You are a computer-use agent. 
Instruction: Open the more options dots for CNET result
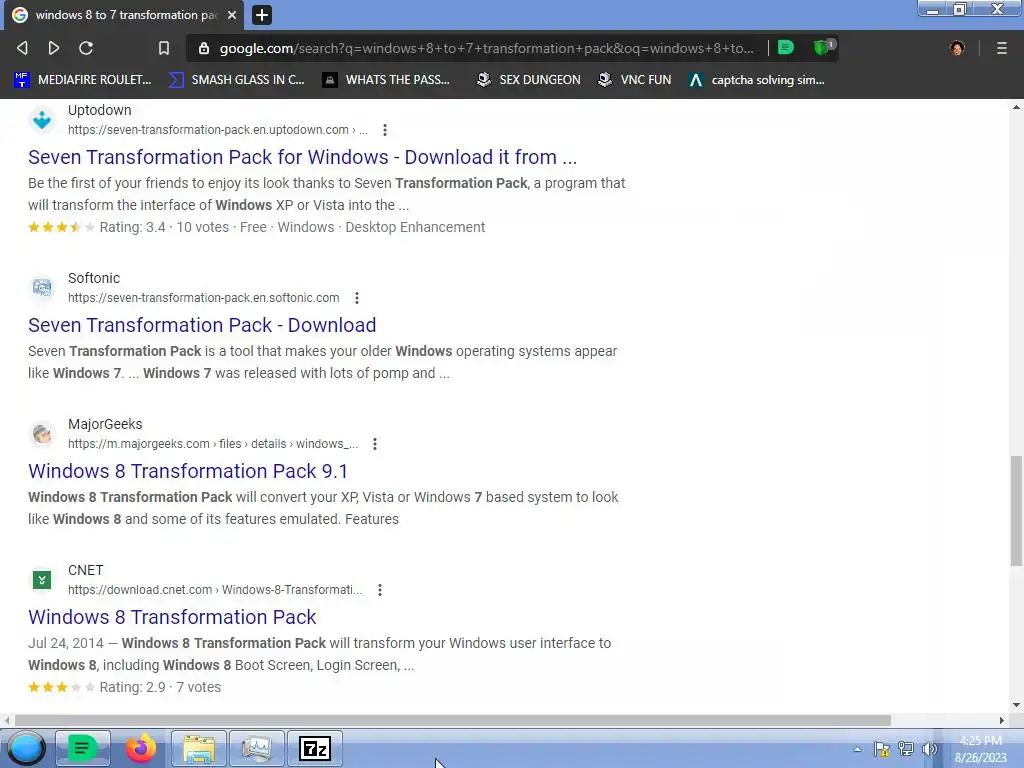380,590
